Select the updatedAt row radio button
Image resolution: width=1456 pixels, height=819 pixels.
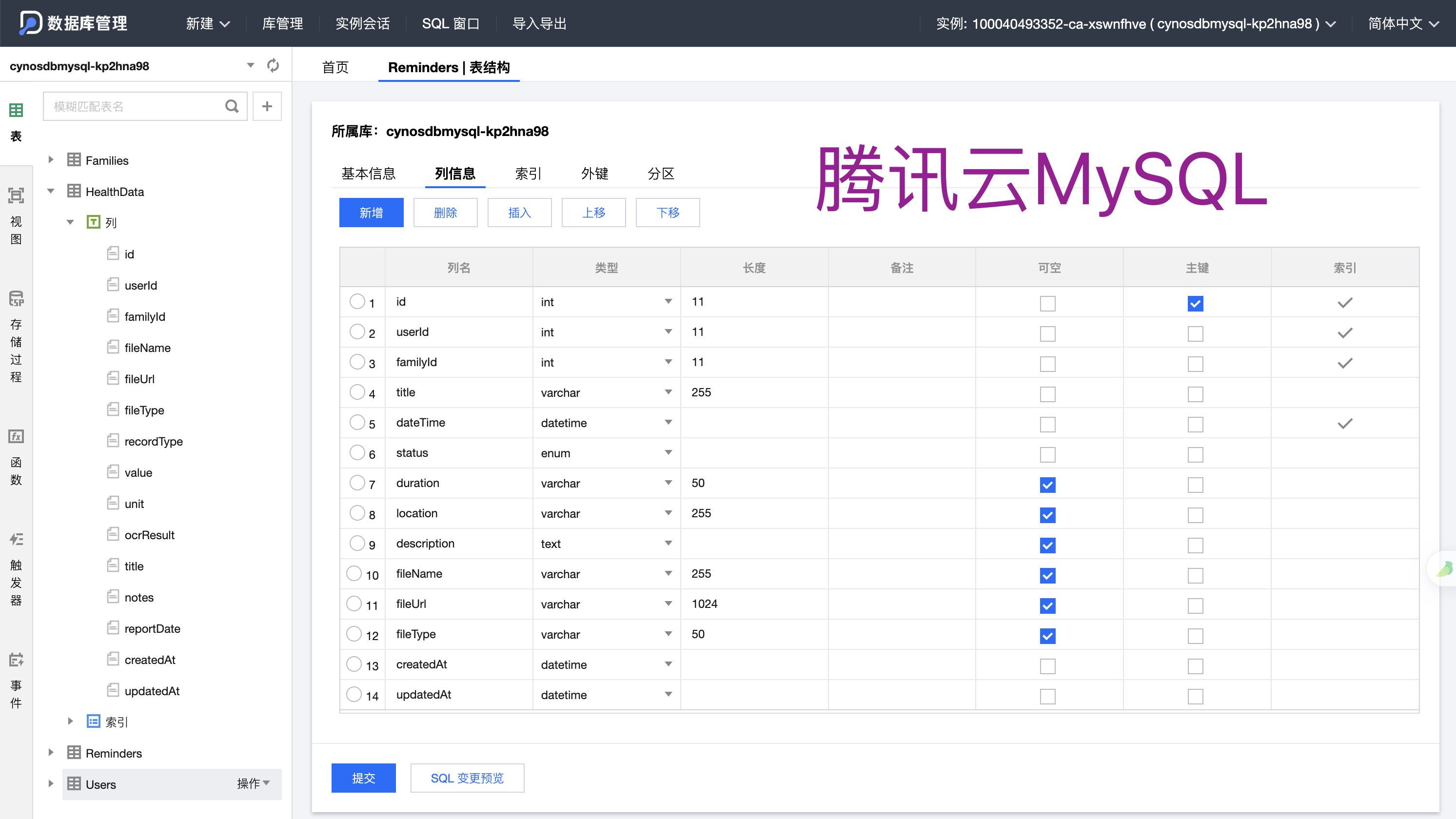[x=354, y=694]
